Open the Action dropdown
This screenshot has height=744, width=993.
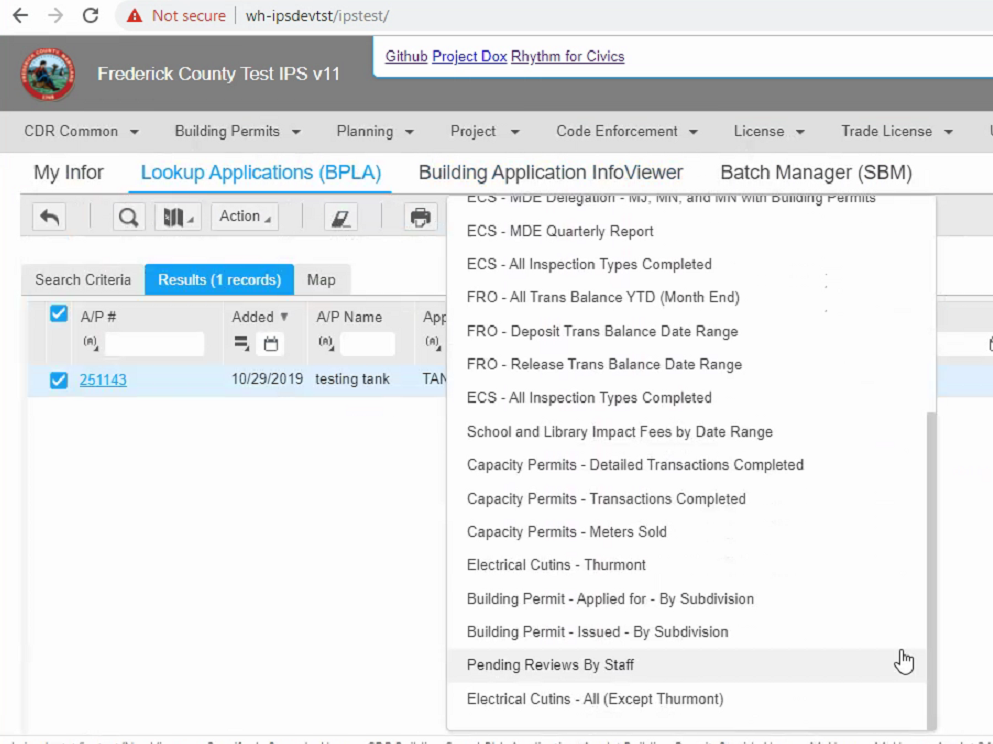[245, 217]
